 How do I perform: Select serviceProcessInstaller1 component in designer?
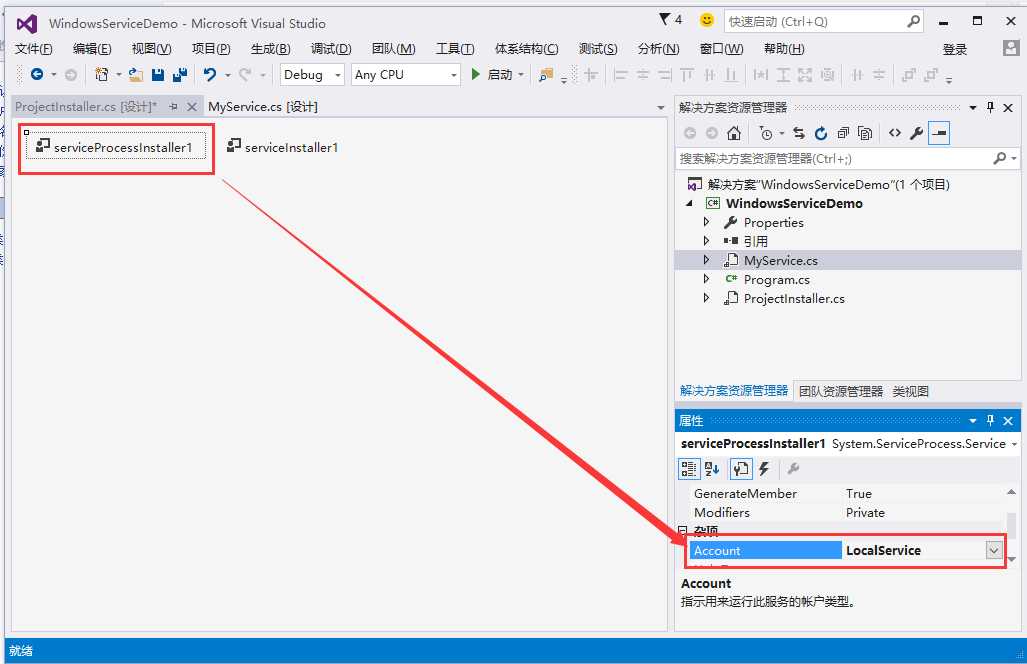tap(116, 147)
